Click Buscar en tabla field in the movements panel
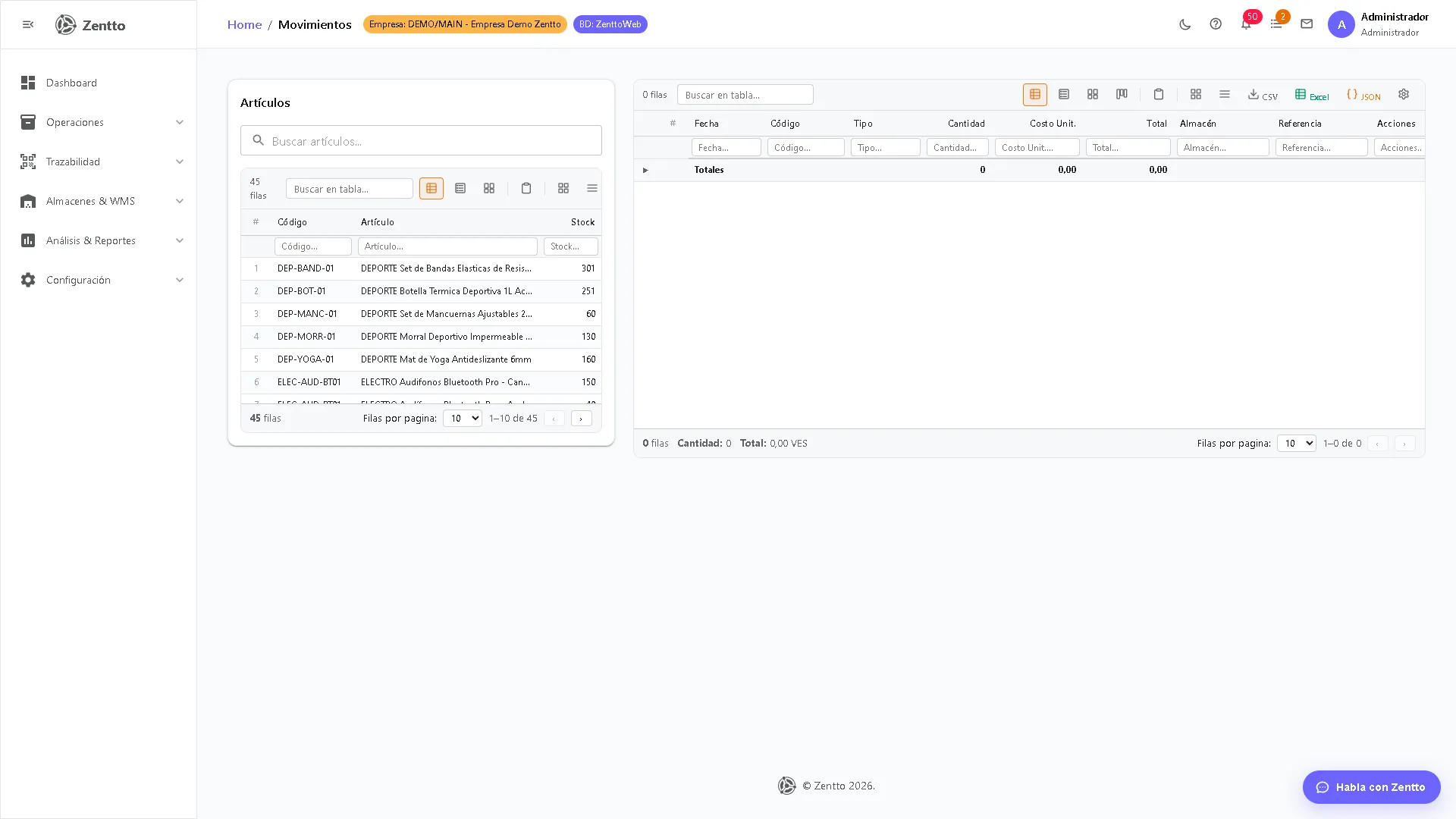This screenshot has height=819, width=1456. pos(745,94)
